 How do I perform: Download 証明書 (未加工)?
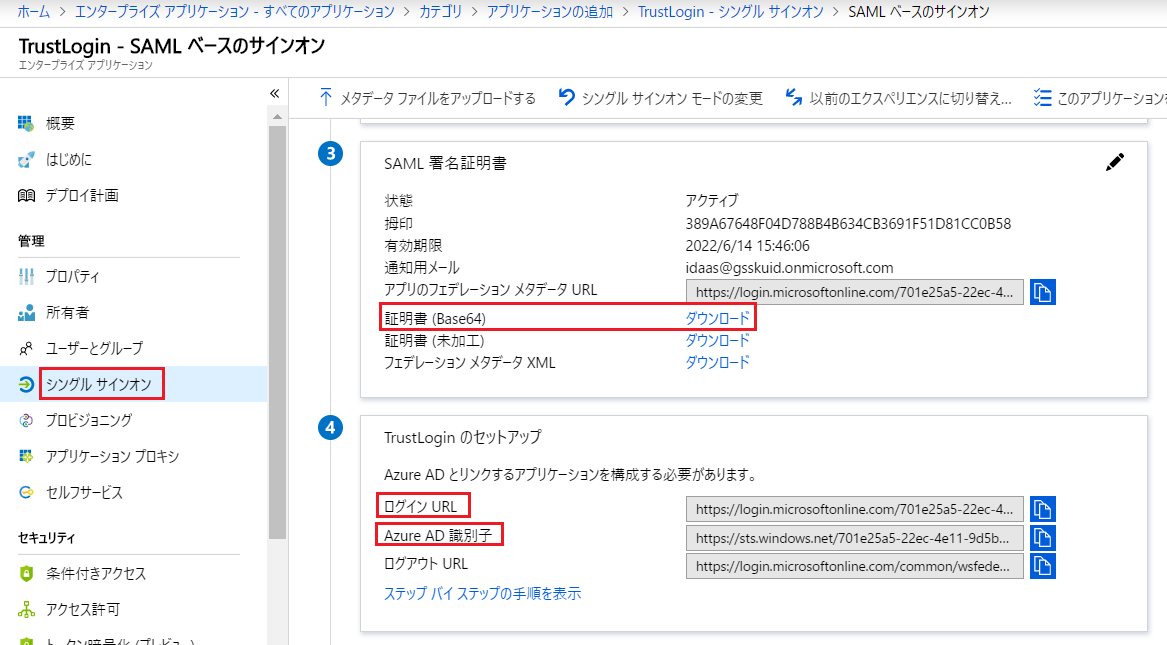pyautogui.click(x=717, y=341)
